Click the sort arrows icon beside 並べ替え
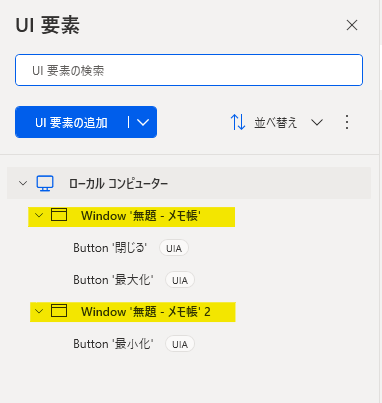This screenshot has width=382, height=403. tap(238, 122)
